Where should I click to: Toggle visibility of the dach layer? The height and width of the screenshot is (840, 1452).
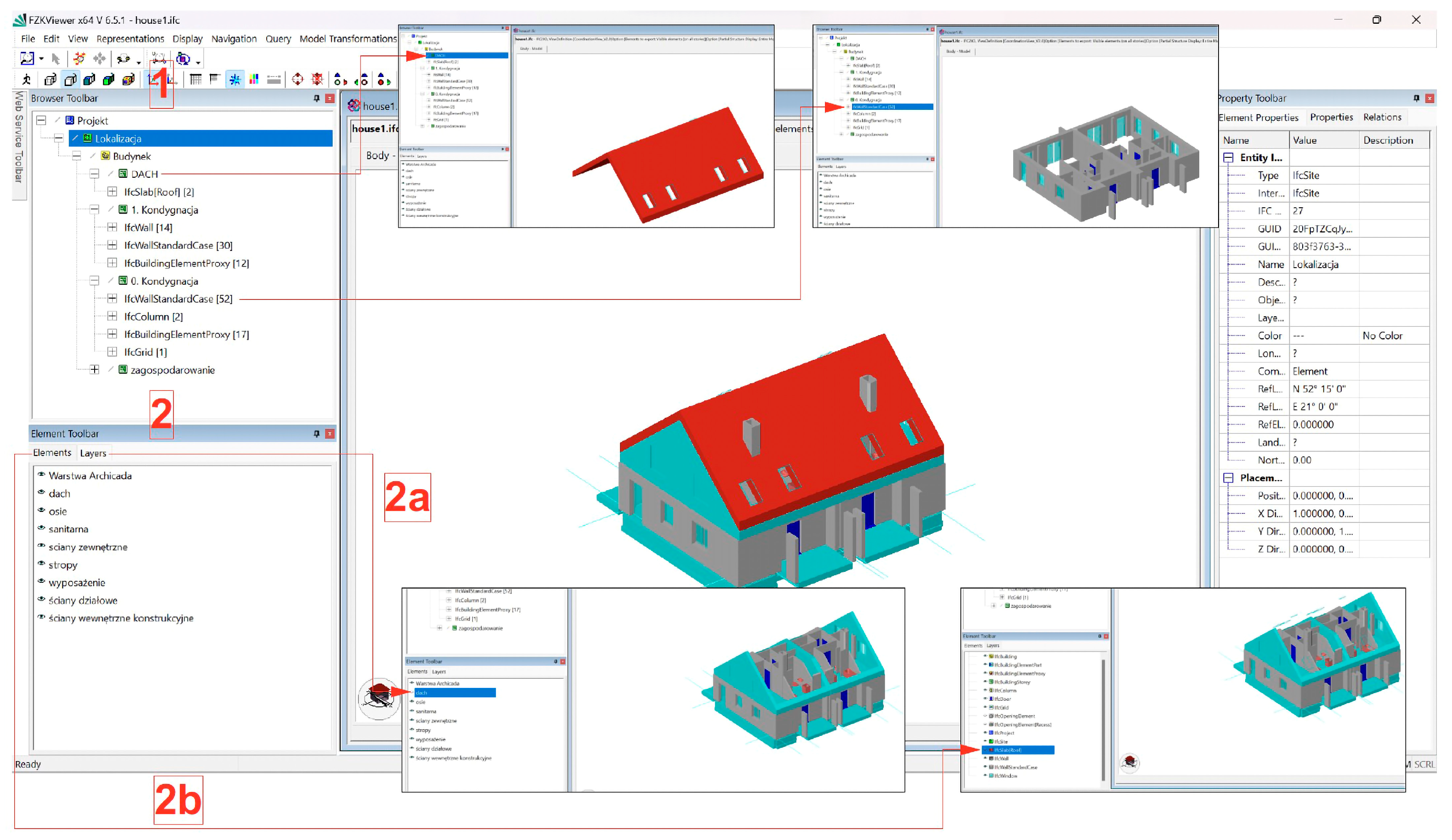[x=41, y=492]
